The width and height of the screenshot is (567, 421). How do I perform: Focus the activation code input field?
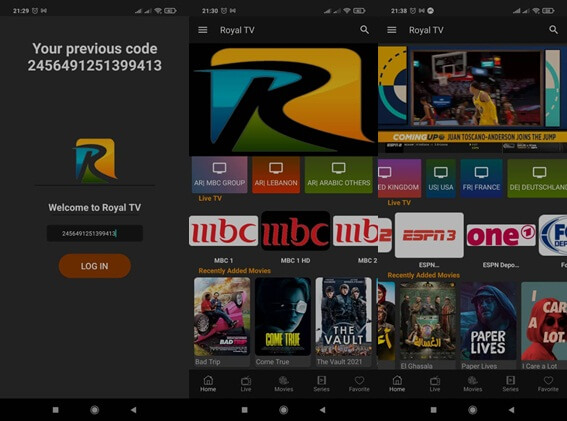pos(94,233)
